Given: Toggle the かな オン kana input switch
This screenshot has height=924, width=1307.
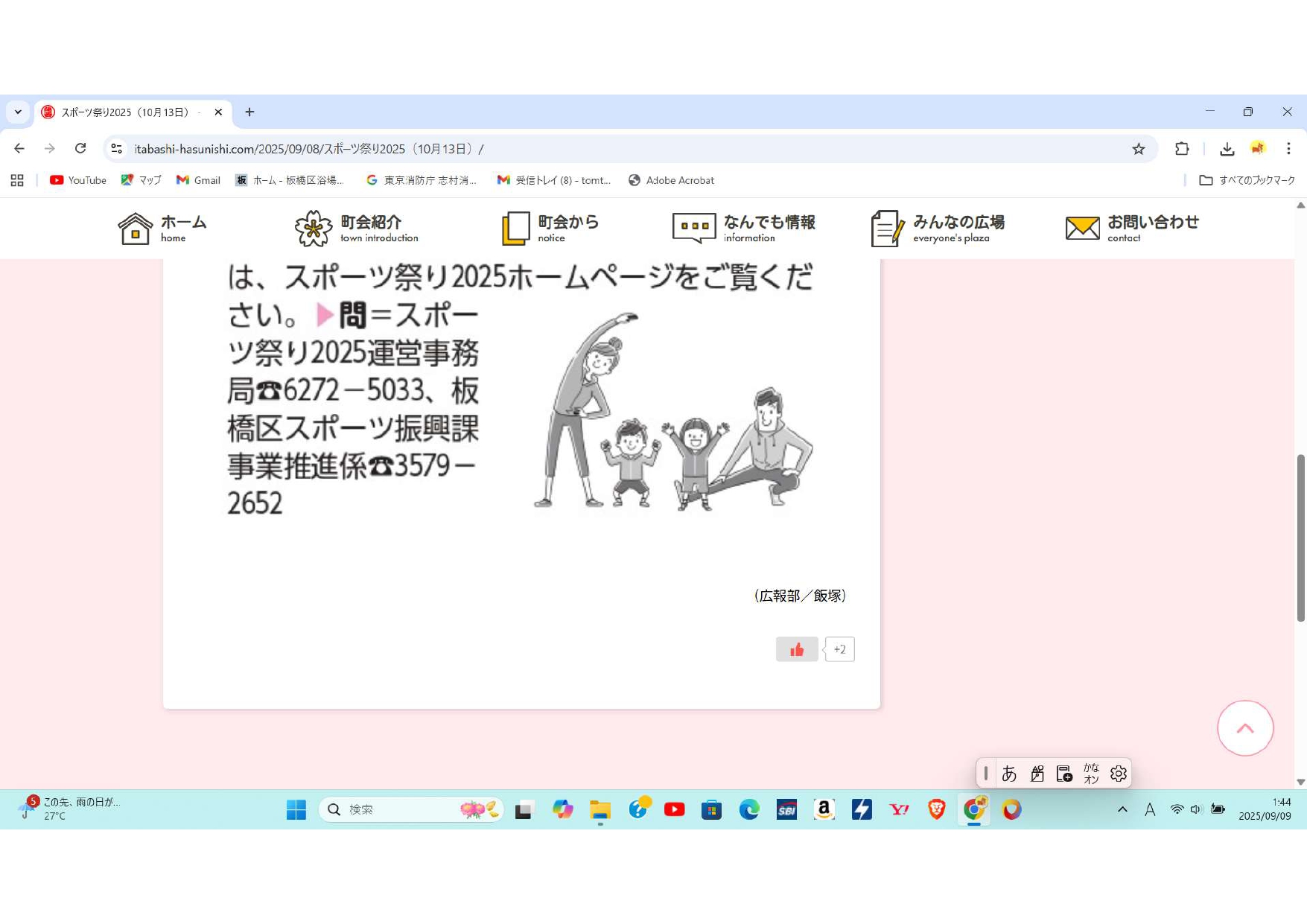Looking at the screenshot, I should [x=1091, y=774].
